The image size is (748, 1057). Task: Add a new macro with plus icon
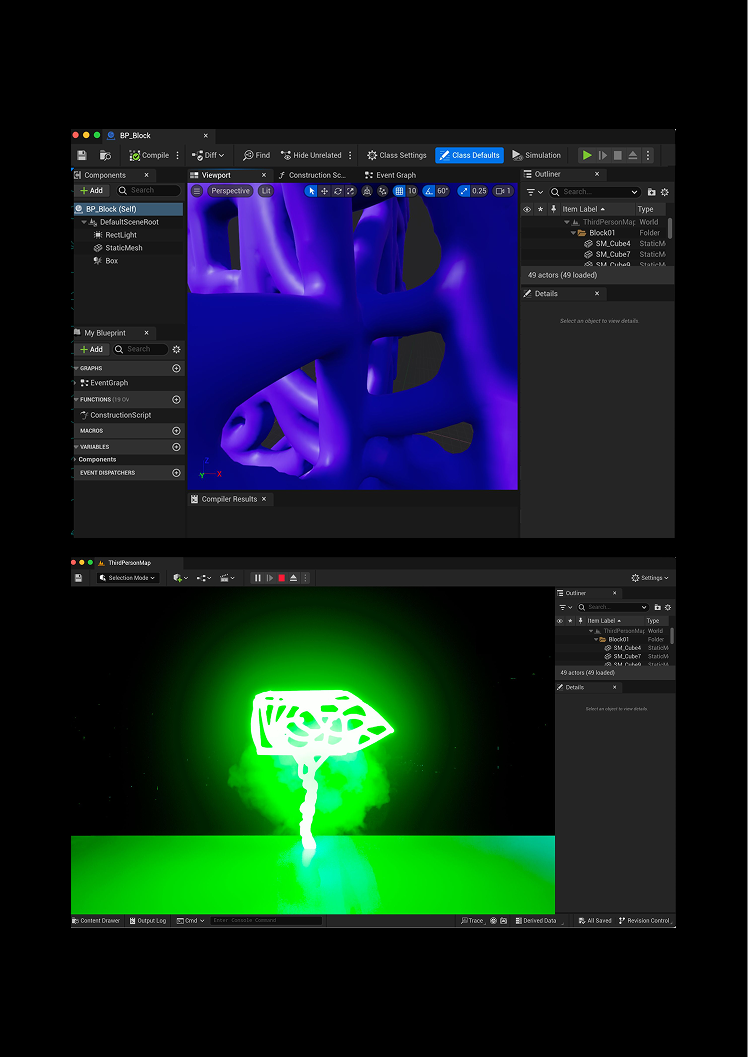(177, 430)
